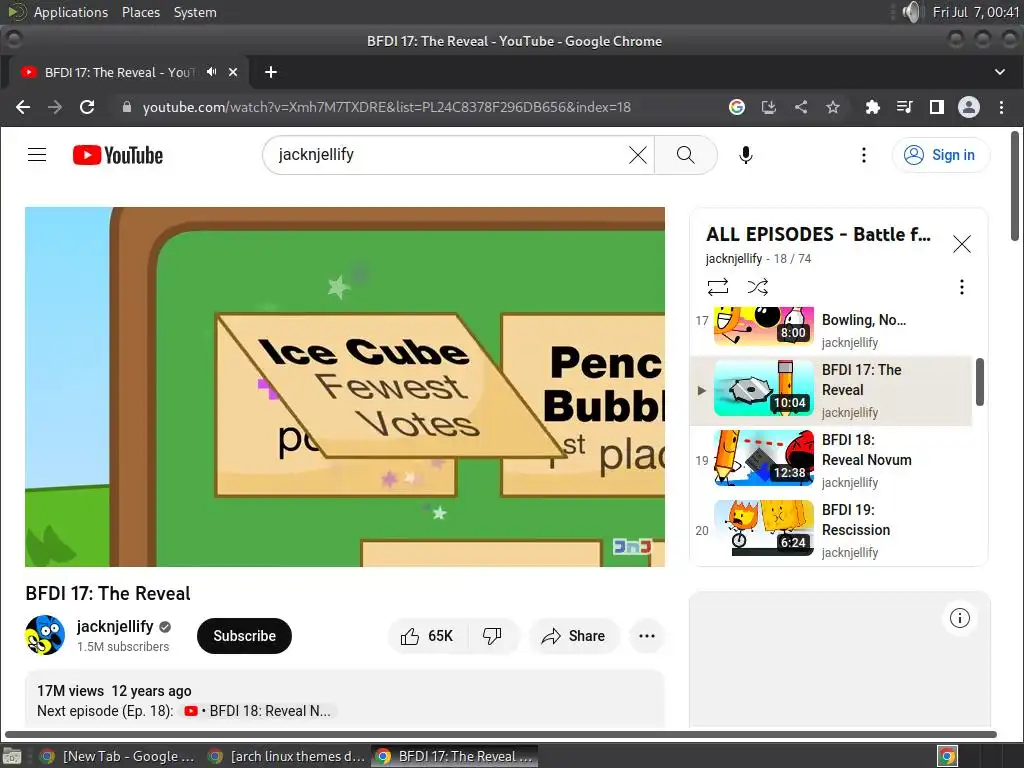Open jacknjellify link under playlist title
The width and height of the screenshot is (1024, 768).
click(x=733, y=259)
